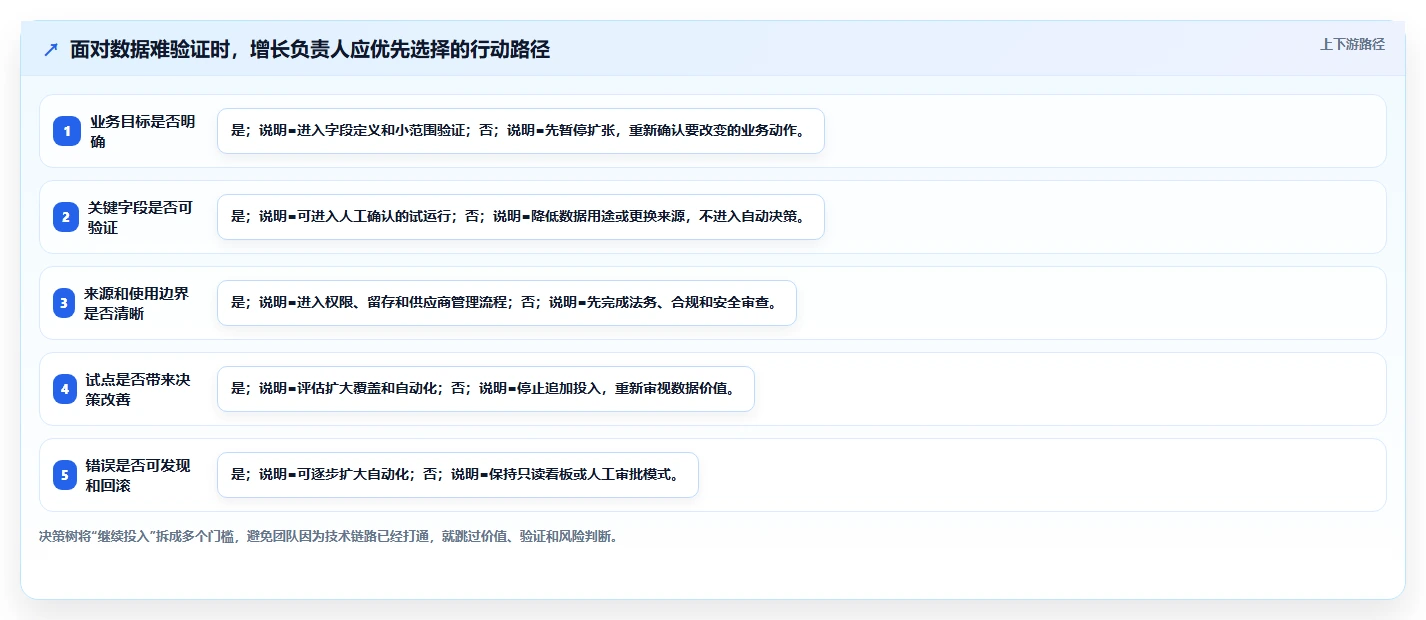Click the 试点是否带来决策改善 question label
Image resolution: width=1426 pixels, height=620 pixels.
pyautogui.click(x=138, y=389)
